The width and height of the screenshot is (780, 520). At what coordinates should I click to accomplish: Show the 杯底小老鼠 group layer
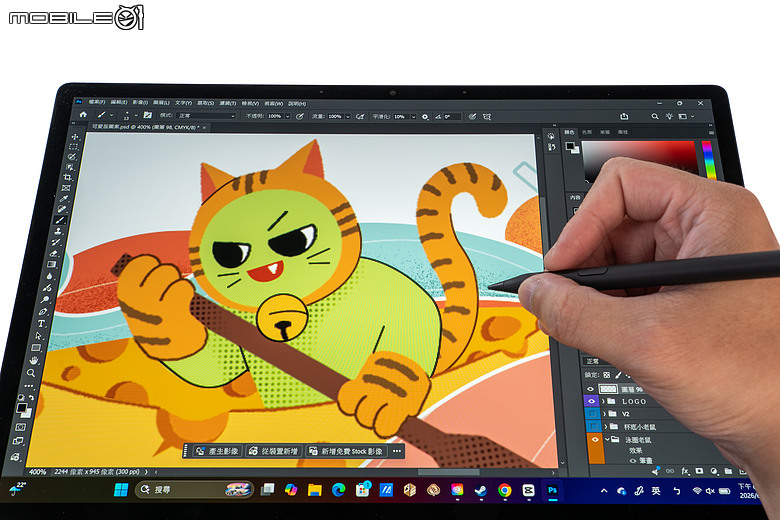point(594,426)
